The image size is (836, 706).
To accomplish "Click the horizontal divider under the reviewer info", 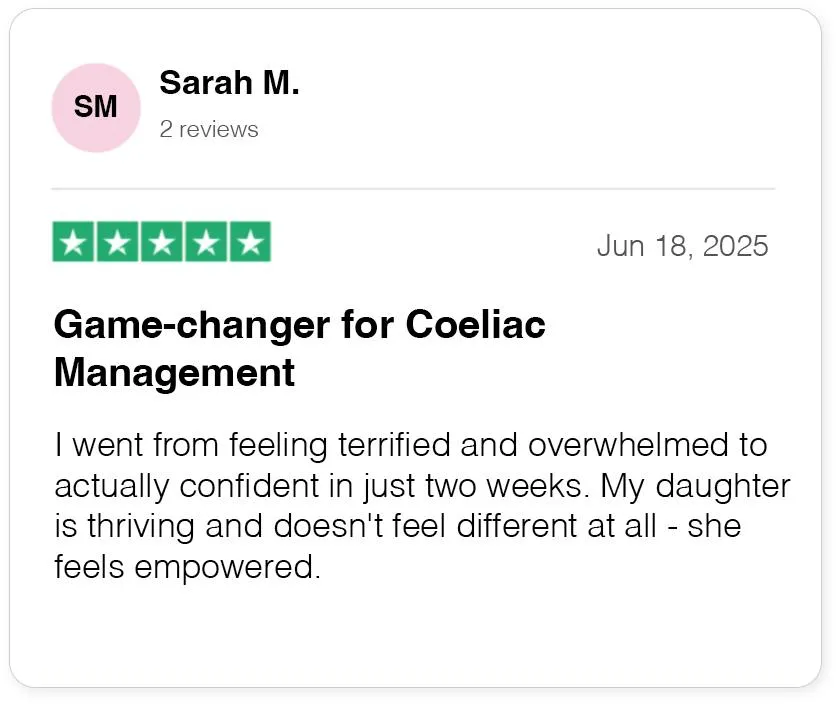I will [413, 189].
